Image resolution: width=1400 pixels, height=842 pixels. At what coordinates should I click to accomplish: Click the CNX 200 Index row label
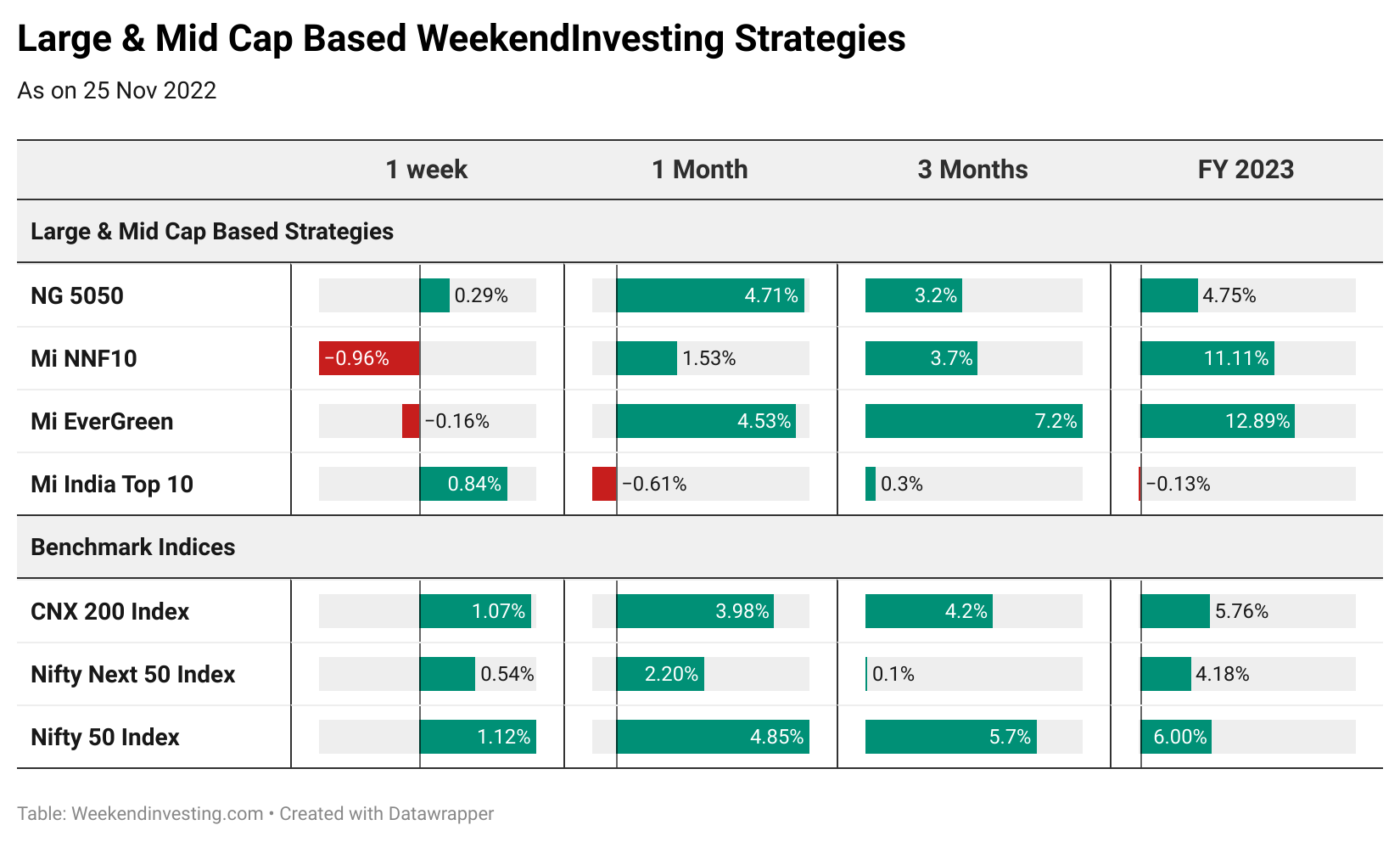110,612
